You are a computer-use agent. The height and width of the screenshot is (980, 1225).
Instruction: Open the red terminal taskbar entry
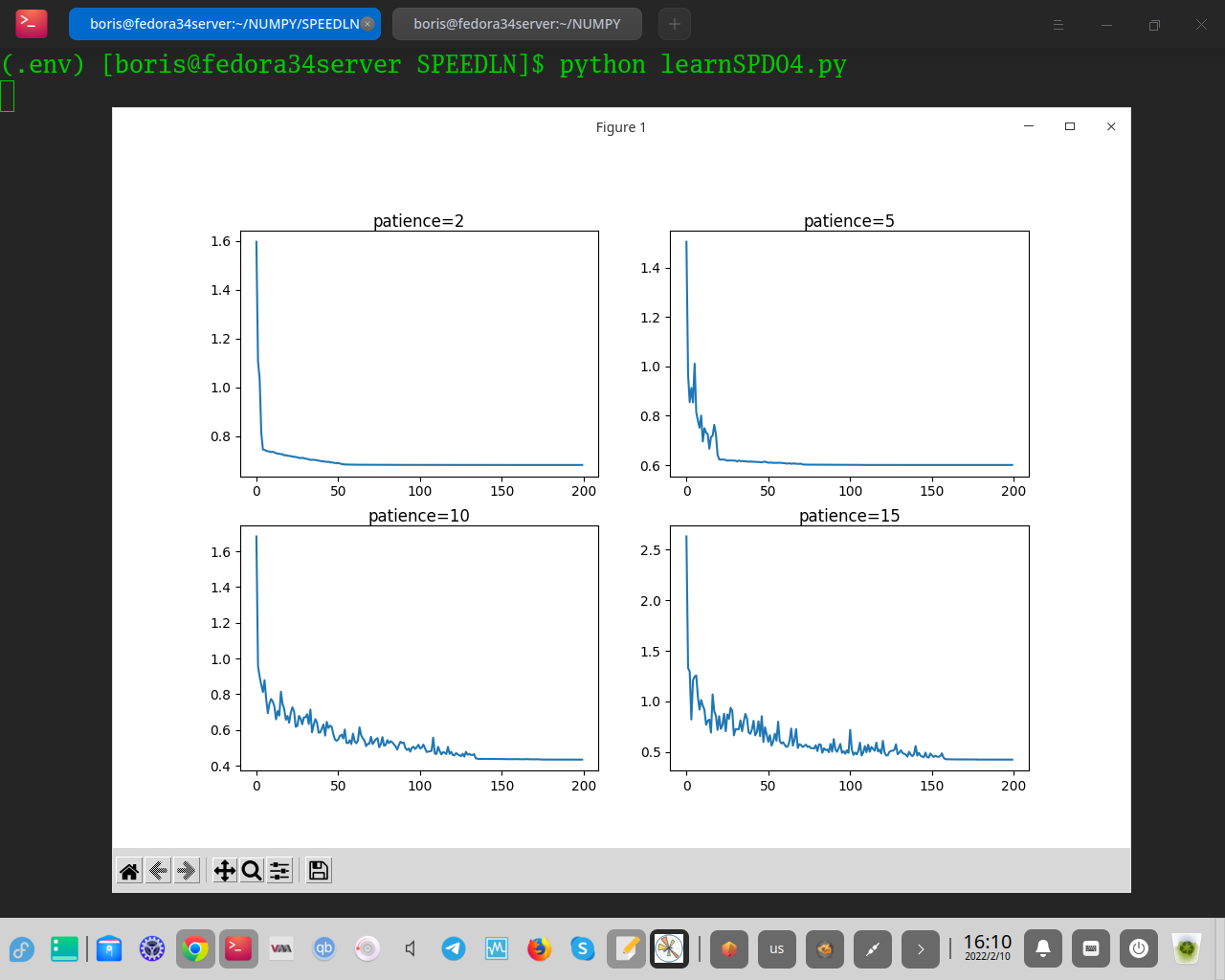tap(238, 948)
